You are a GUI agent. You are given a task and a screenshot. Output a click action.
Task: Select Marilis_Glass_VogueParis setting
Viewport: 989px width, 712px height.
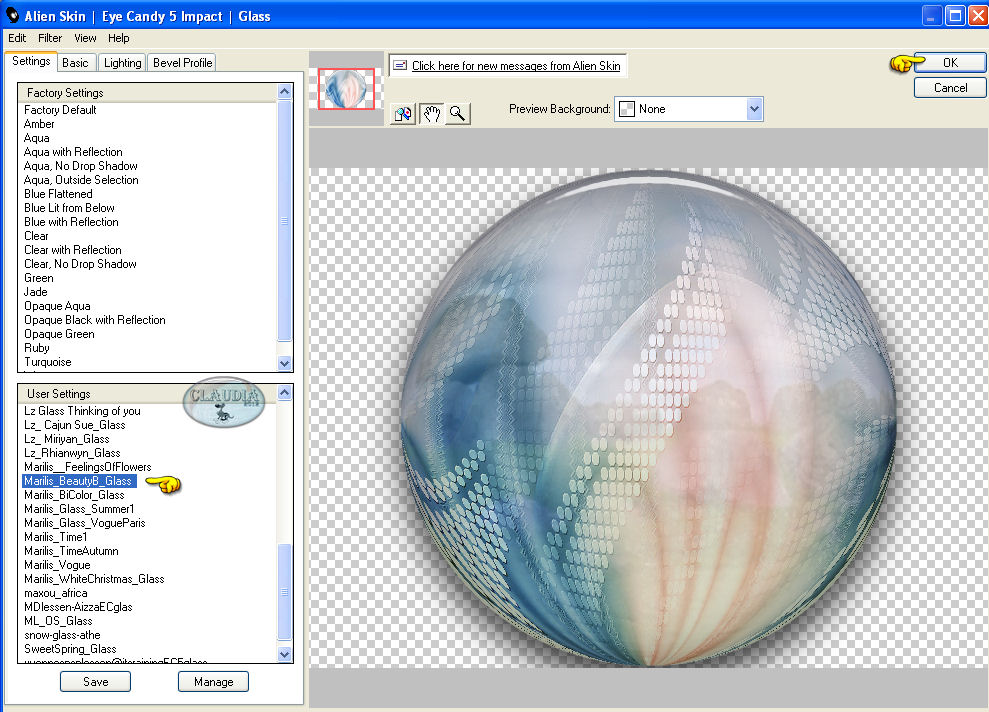coord(85,523)
